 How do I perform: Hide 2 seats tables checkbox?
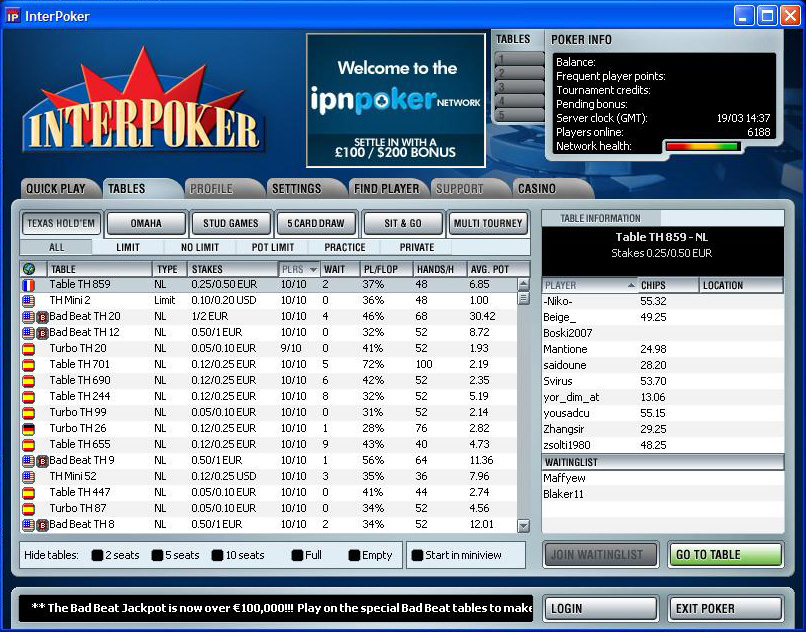[x=97, y=555]
